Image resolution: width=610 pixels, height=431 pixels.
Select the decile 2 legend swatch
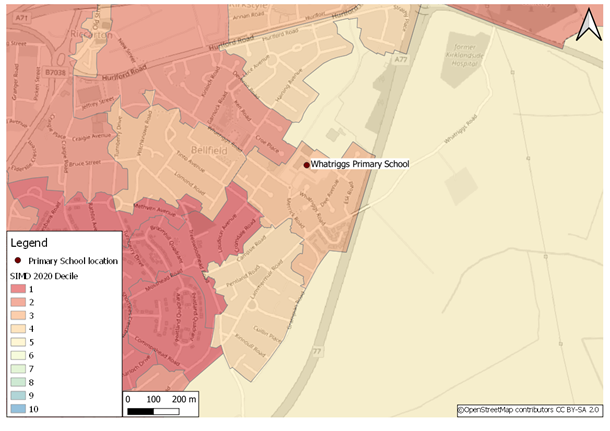click(19, 301)
